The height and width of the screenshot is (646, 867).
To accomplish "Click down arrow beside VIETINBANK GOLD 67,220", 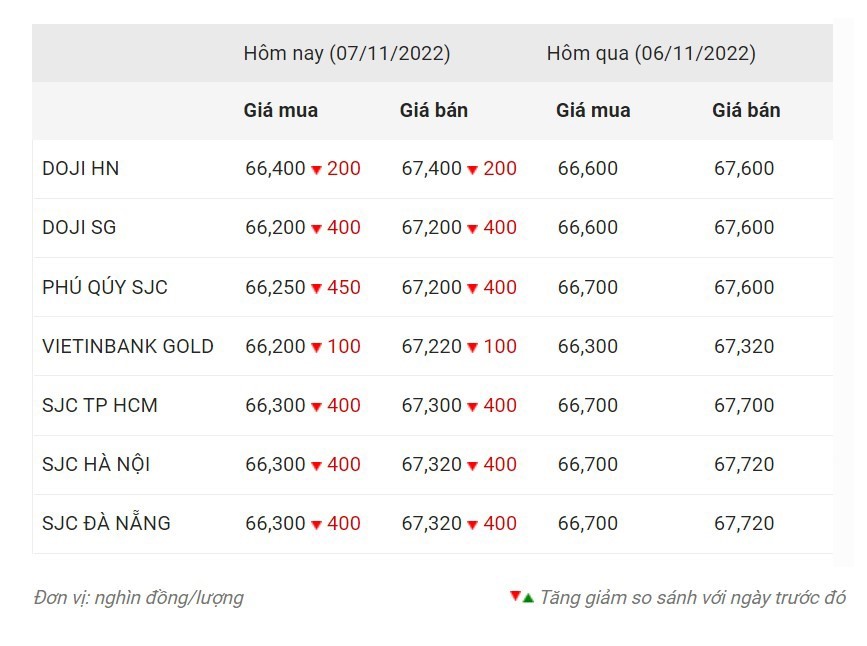I will 472,348.
